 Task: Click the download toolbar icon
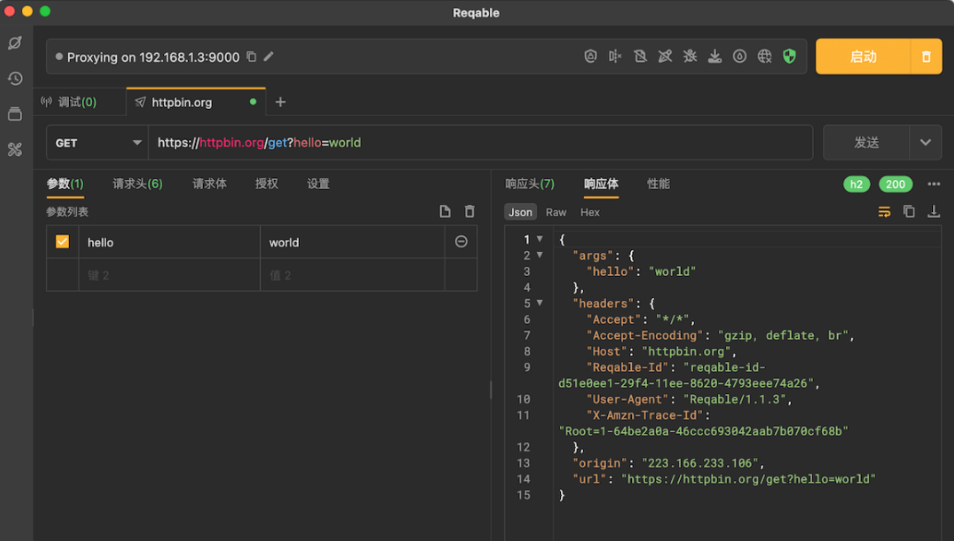click(x=715, y=57)
